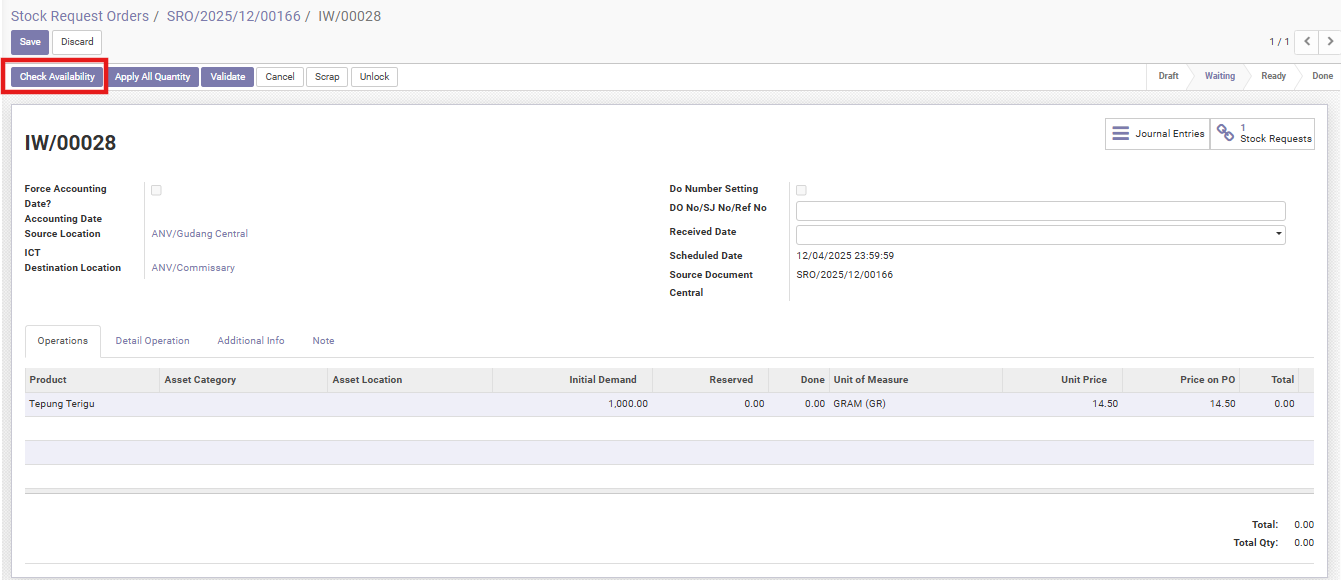Unlock the picking record
This screenshot has width=1341, height=580.
click(x=374, y=77)
